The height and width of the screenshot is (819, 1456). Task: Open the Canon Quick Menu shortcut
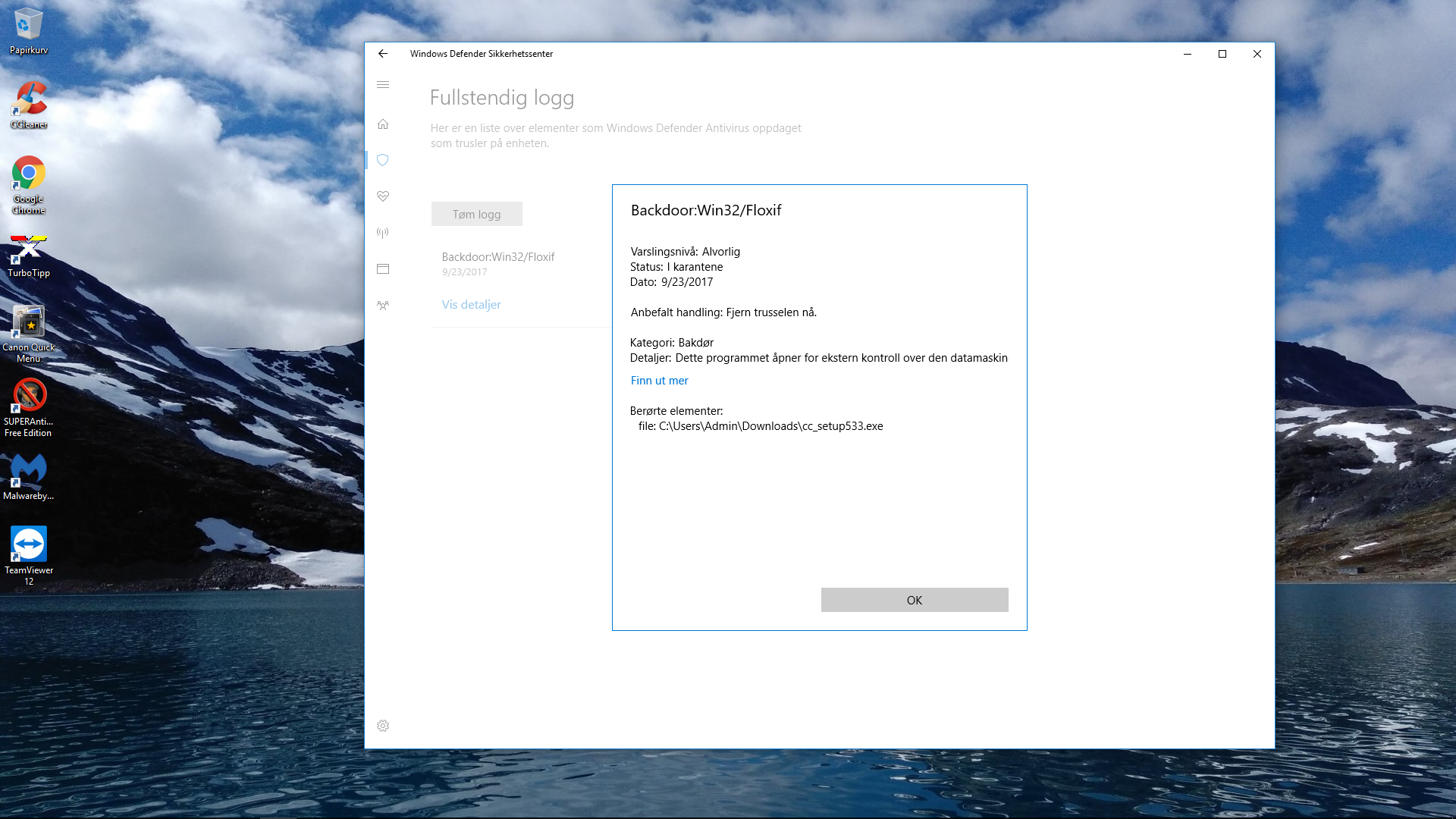[x=28, y=334]
